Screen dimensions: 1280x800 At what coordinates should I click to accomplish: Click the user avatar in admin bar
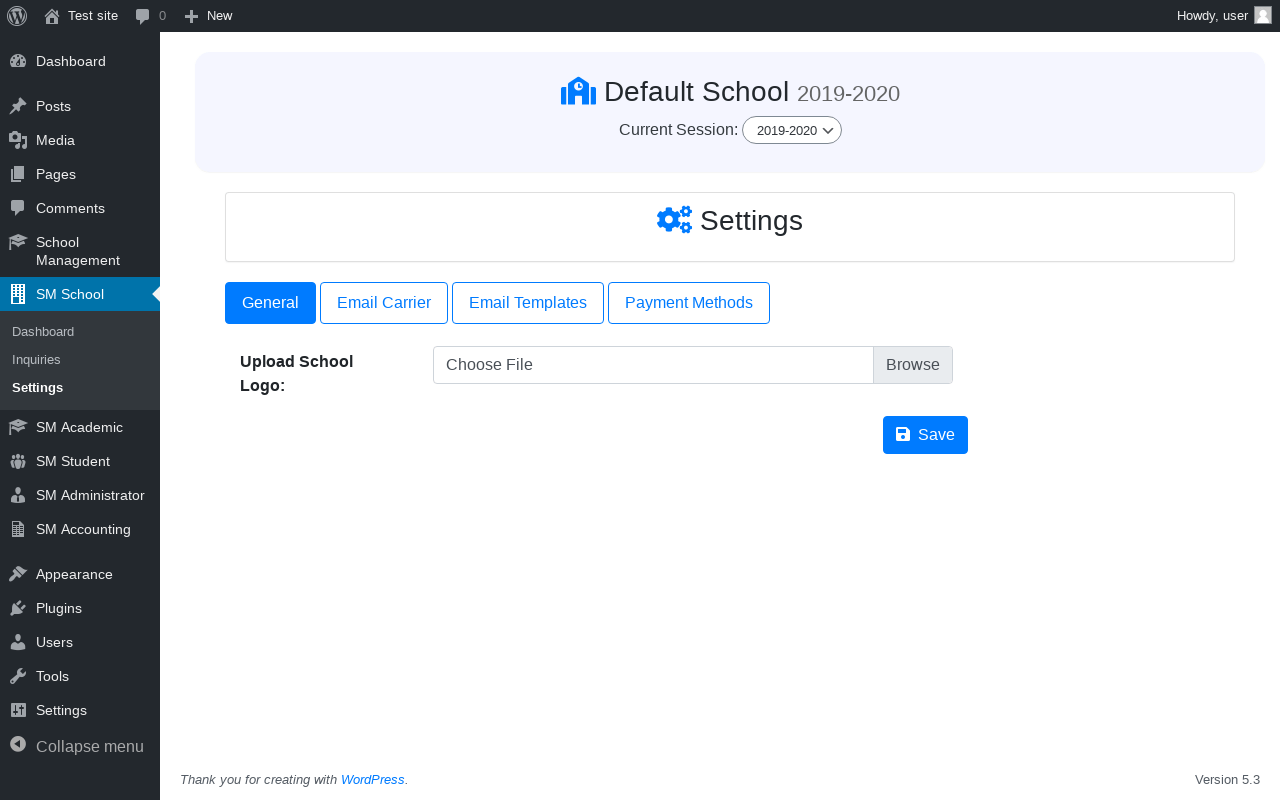[1263, 15]
